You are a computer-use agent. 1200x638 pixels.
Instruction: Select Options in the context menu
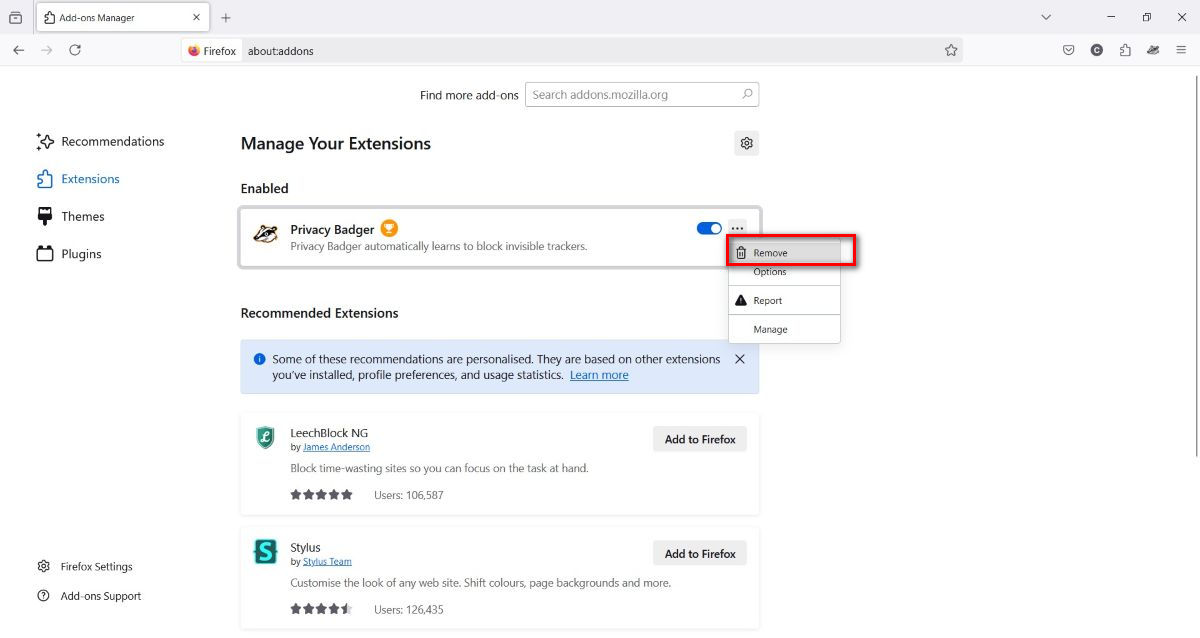tap(784, 272)
